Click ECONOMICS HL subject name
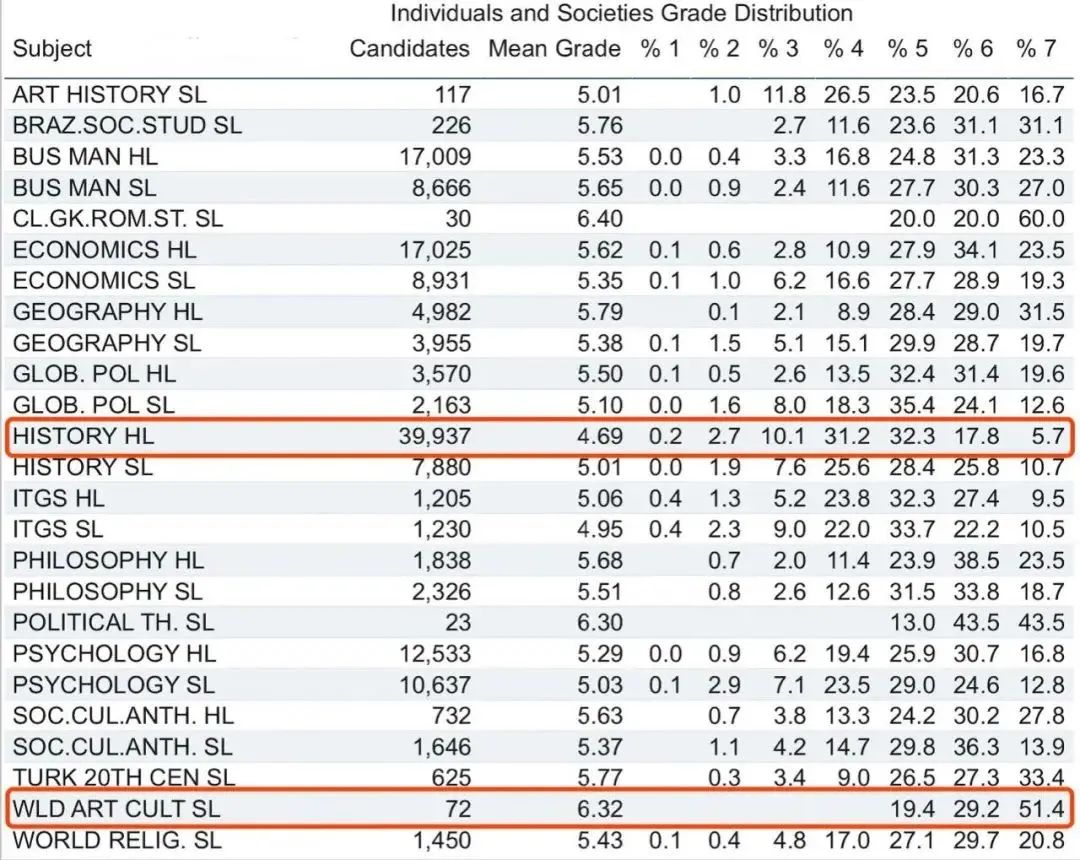Viewport: 1080px width, 860px height. [104, 250]
